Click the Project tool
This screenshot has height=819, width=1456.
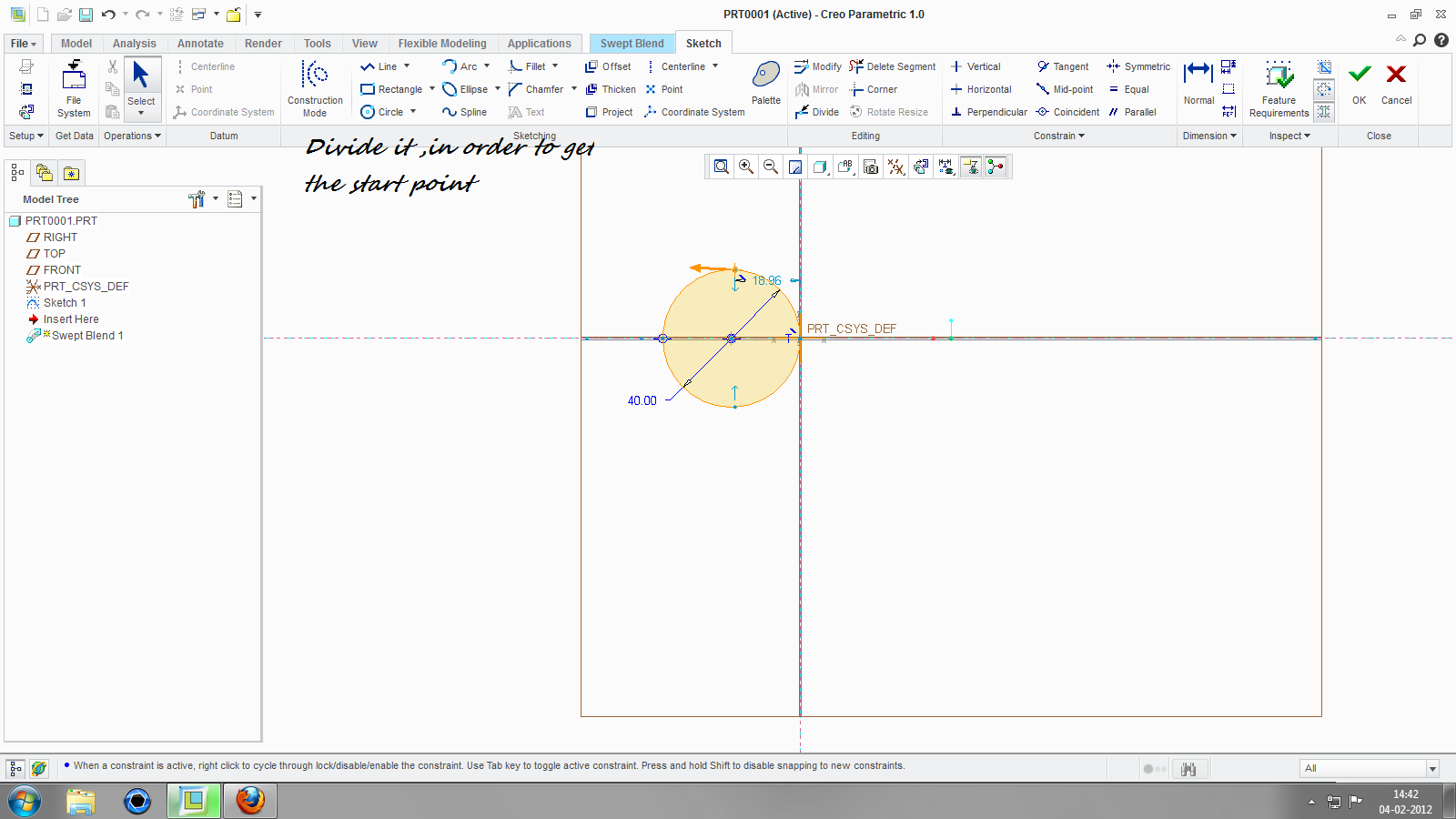(609, 112)
